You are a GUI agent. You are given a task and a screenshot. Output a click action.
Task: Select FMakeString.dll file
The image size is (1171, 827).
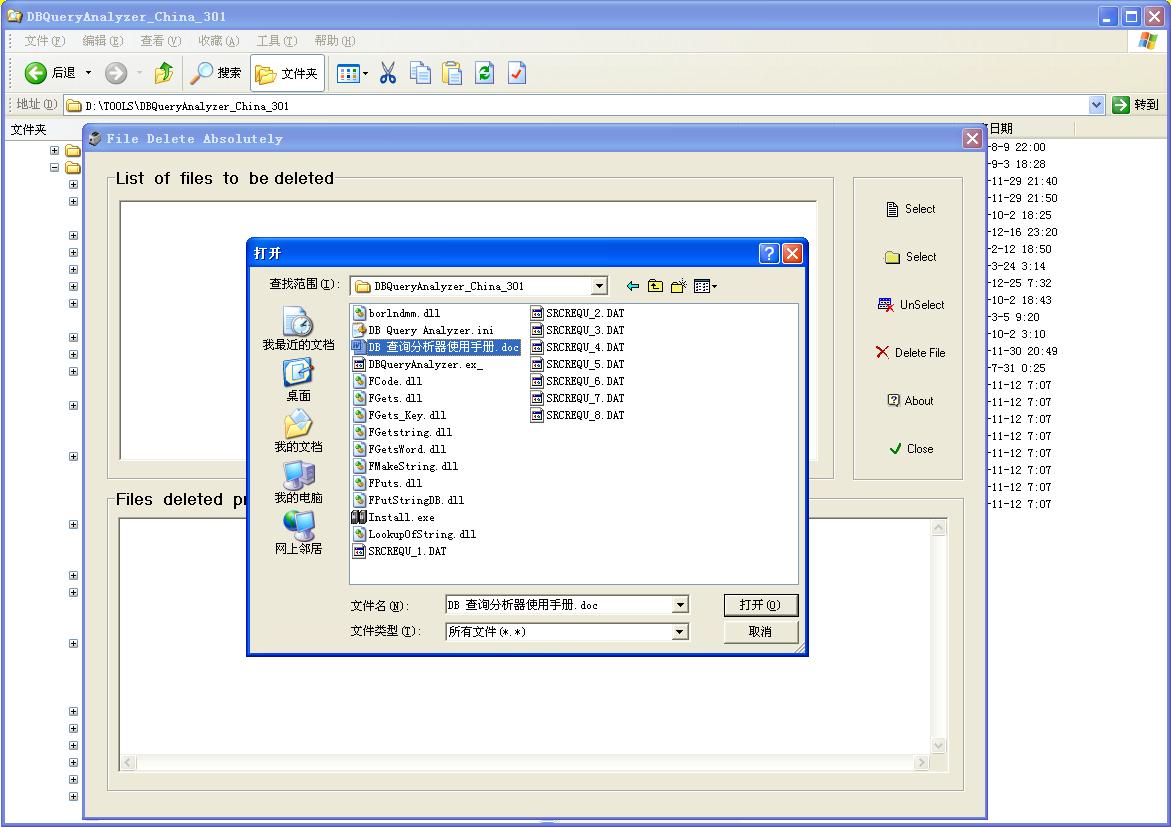pyautogui.click(x=406, y=466)
